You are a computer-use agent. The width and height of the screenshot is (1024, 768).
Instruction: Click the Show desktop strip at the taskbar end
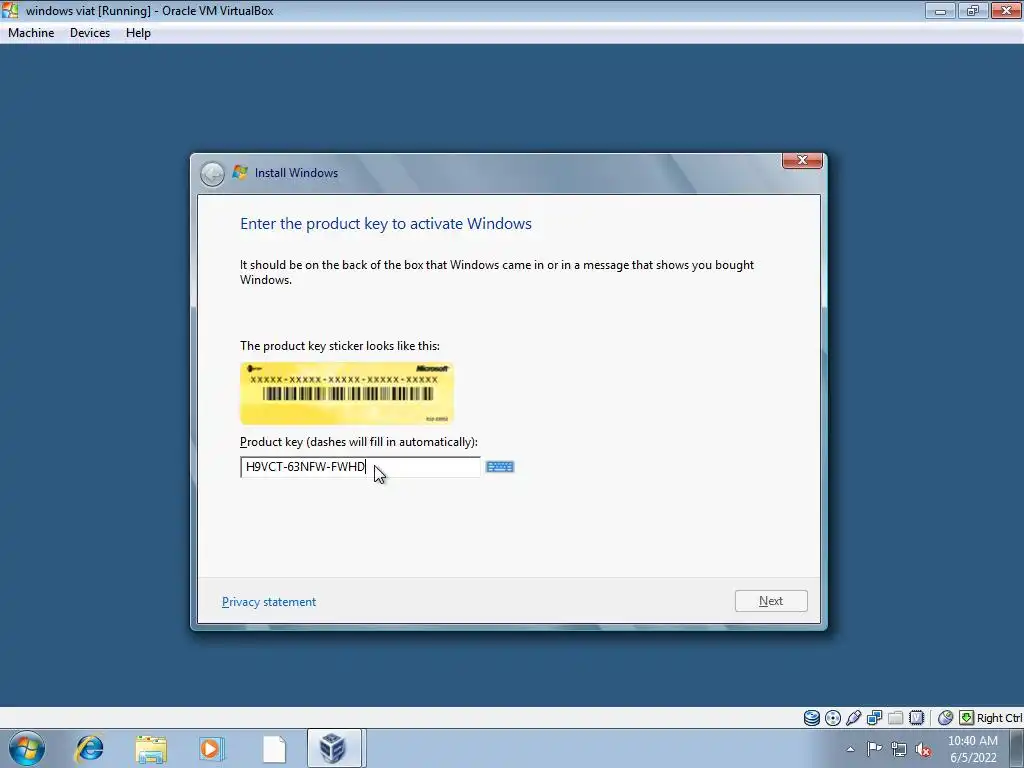click(x=1017, y=748)
